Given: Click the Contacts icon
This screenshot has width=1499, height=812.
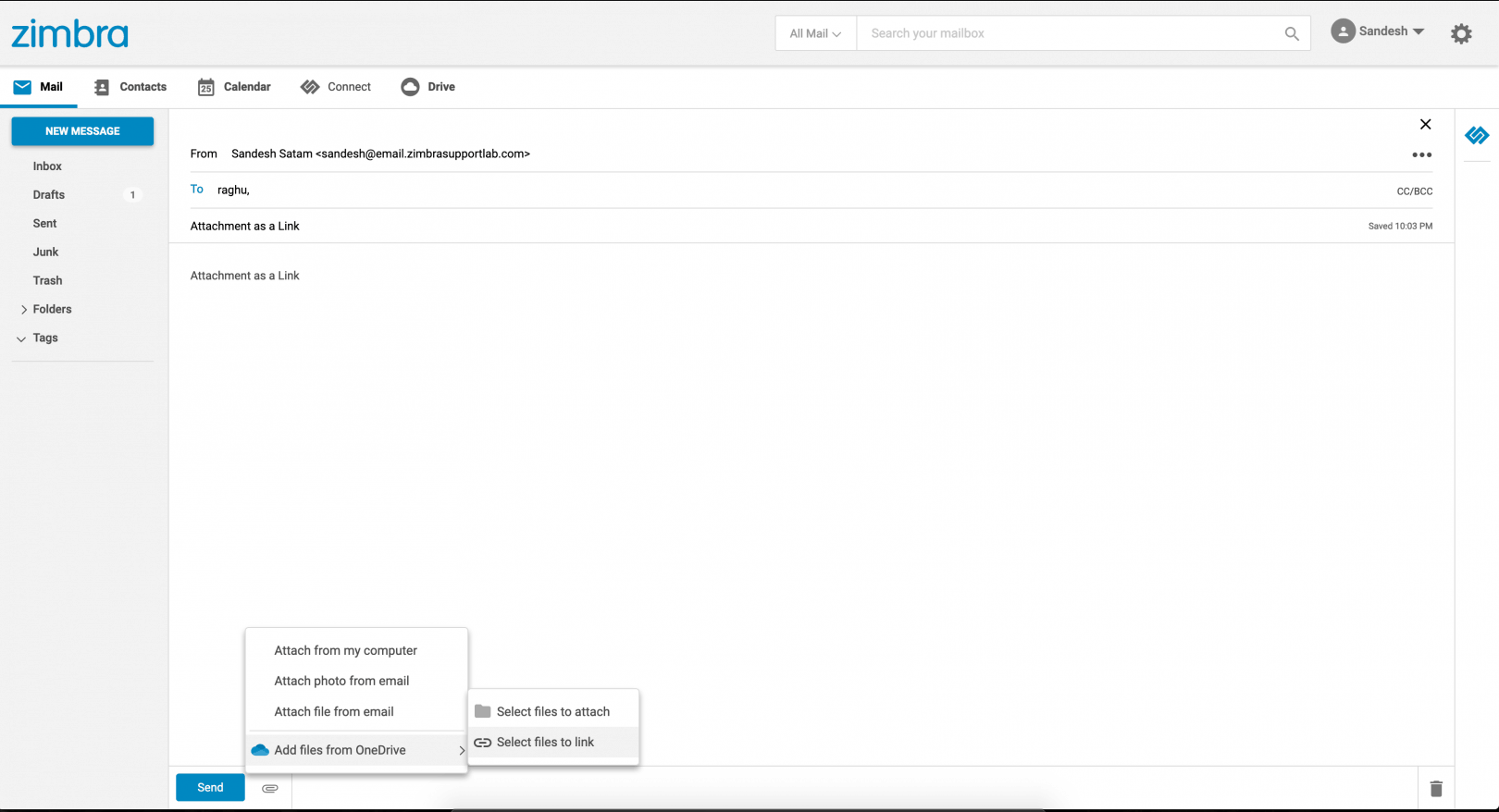Looking at the screenshot, I should tap(102, 87).
